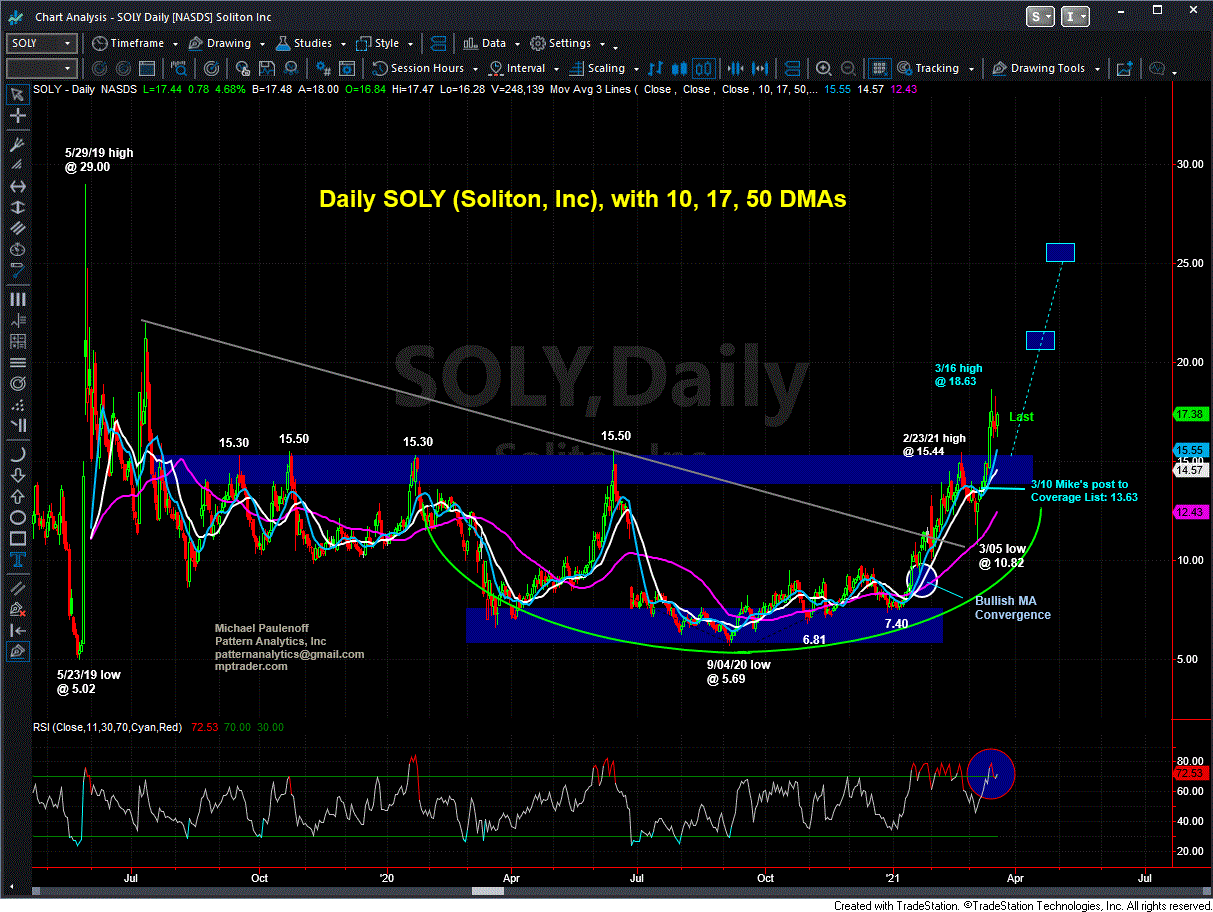Choose the arc drawing tool
Screen dimensions: 1213x912
click(x=17, y=455)
